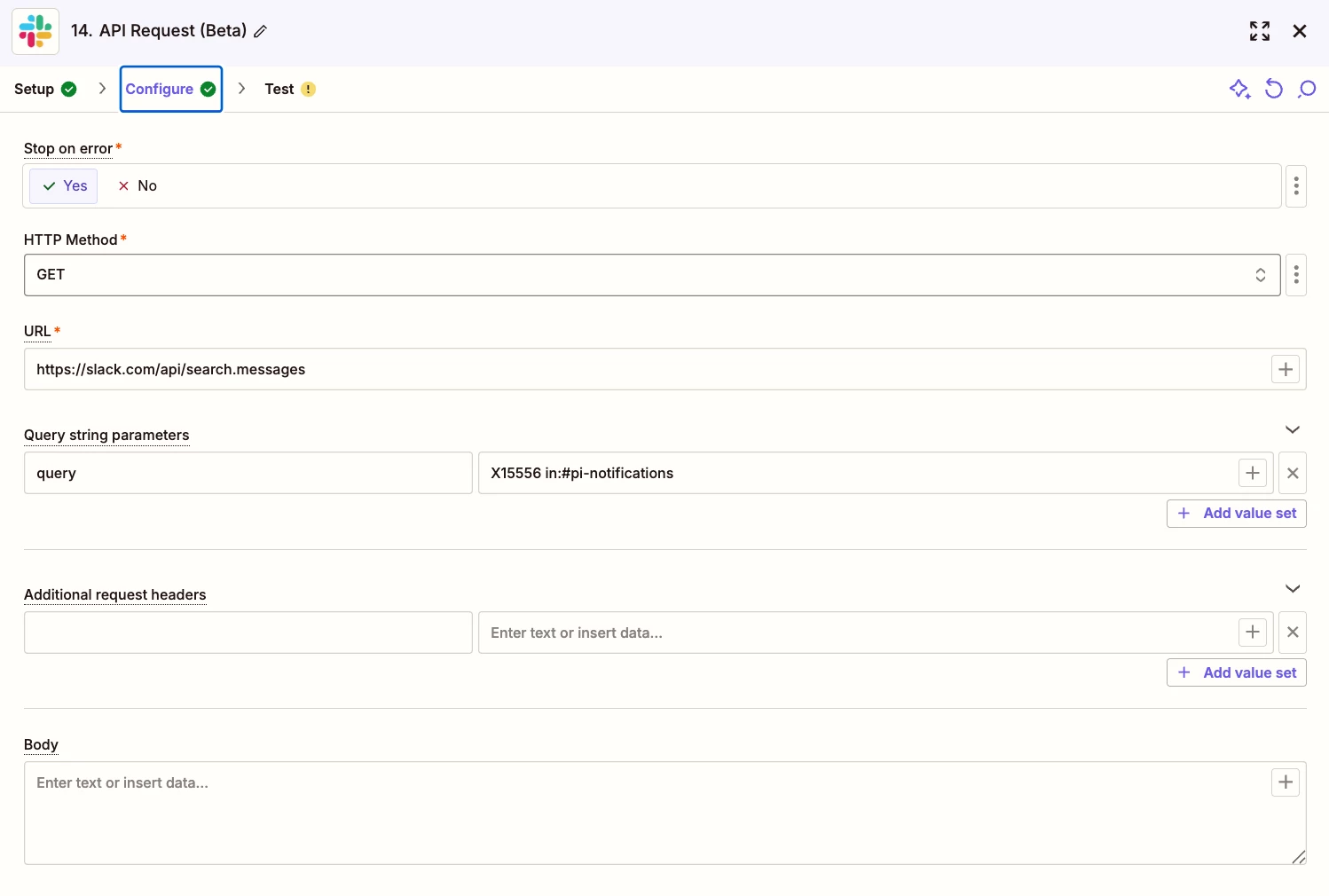
Task: Go to the Setup tab
Action: 45,89
